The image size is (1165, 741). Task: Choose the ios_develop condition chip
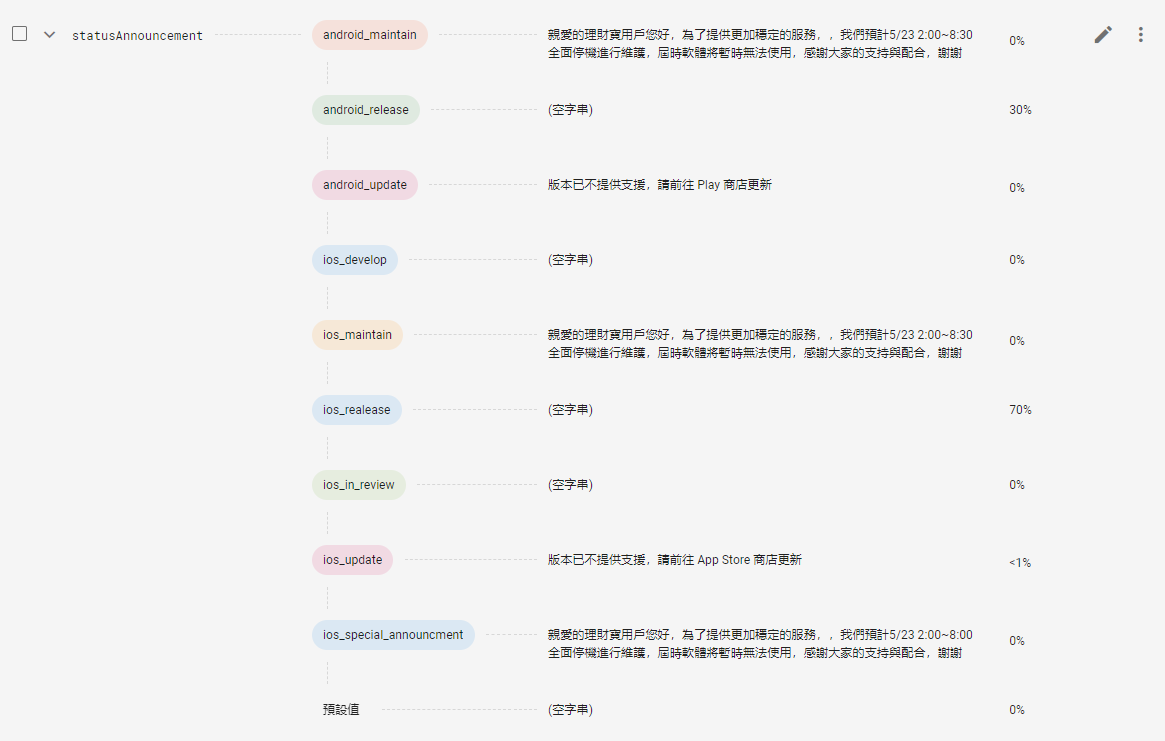(354, 260)
